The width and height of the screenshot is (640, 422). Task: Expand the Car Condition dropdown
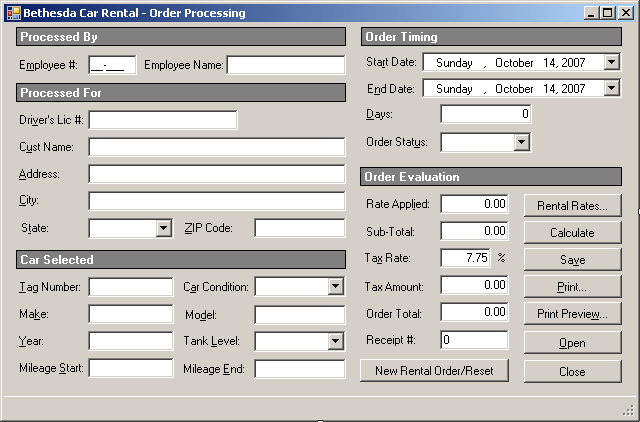tap(336, 287)
